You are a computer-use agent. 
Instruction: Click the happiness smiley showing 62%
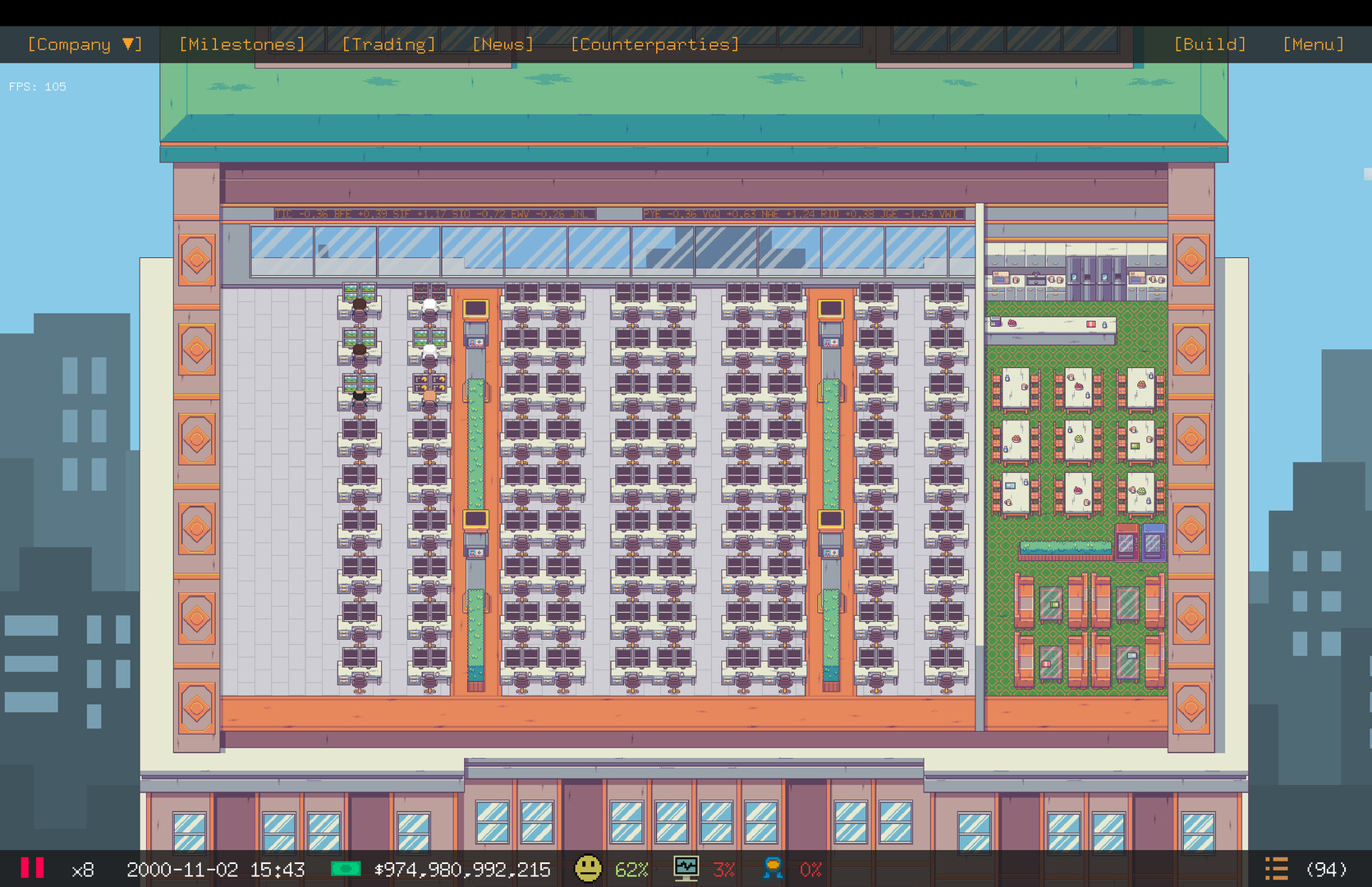point(589,868)
